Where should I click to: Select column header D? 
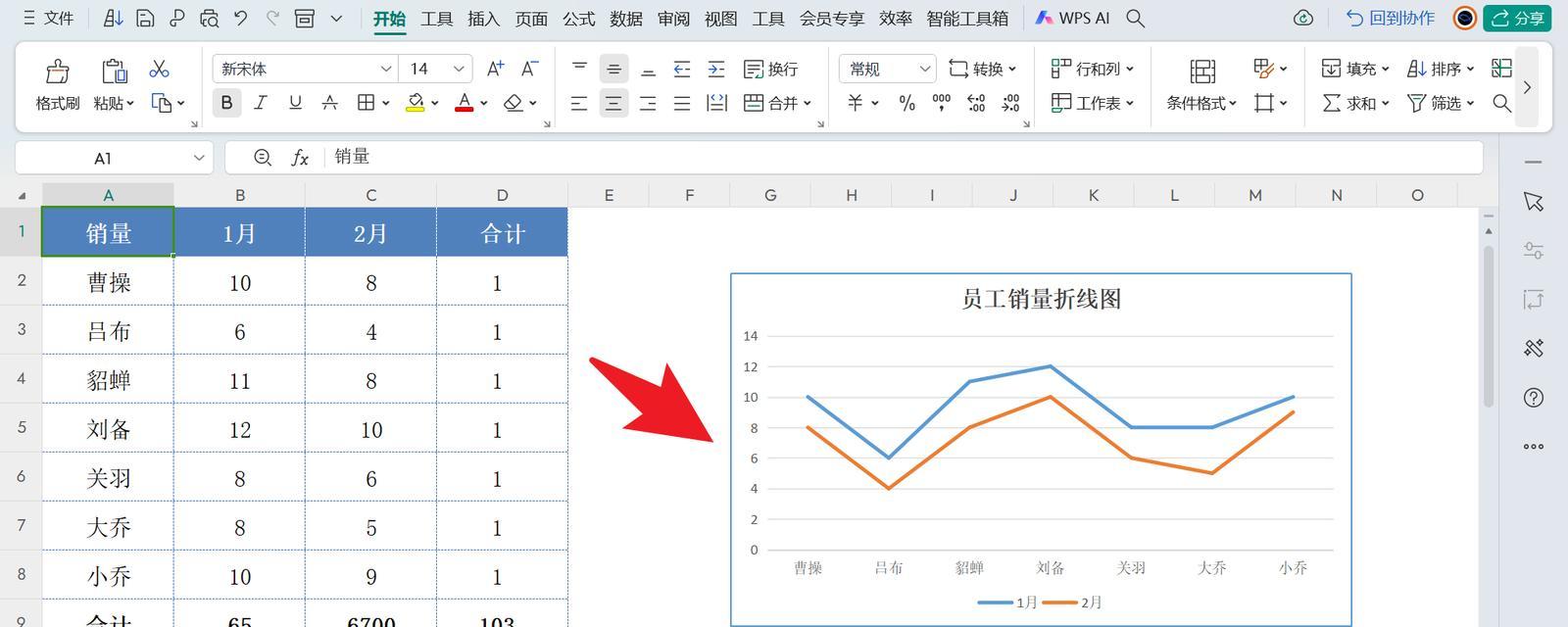(x=502, y=195)
